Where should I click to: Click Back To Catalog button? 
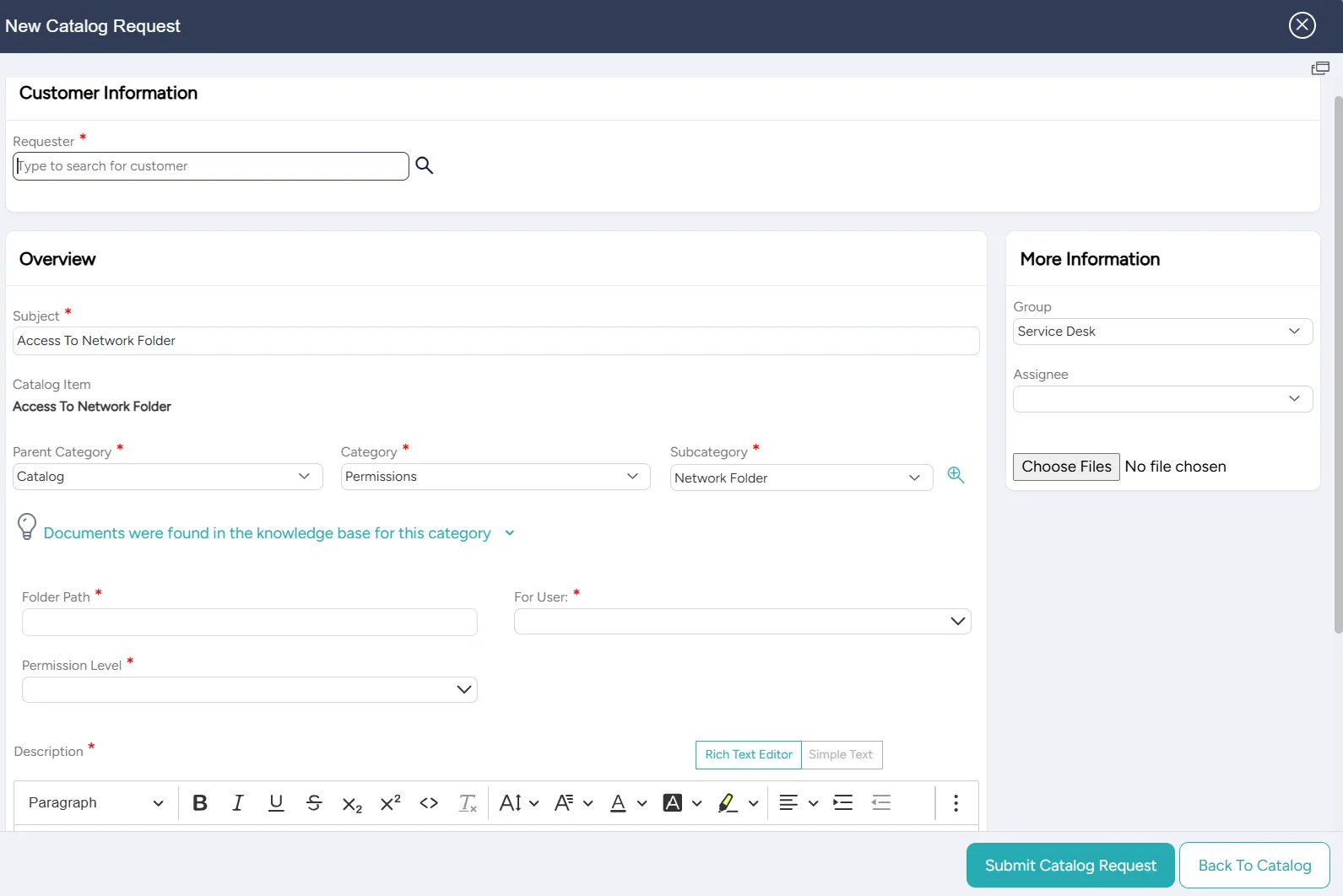tap(1254, 866)
